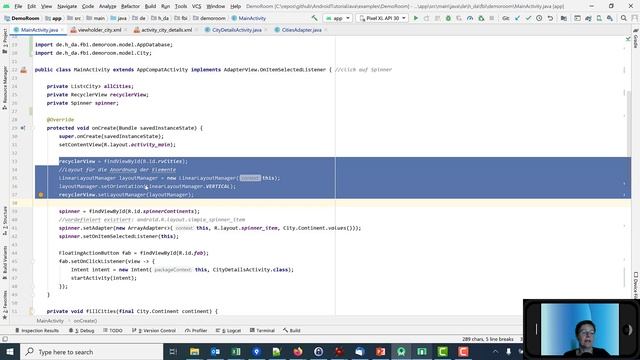Open the Terminal tool window
The image size is (640, 360).
point(262,330)
